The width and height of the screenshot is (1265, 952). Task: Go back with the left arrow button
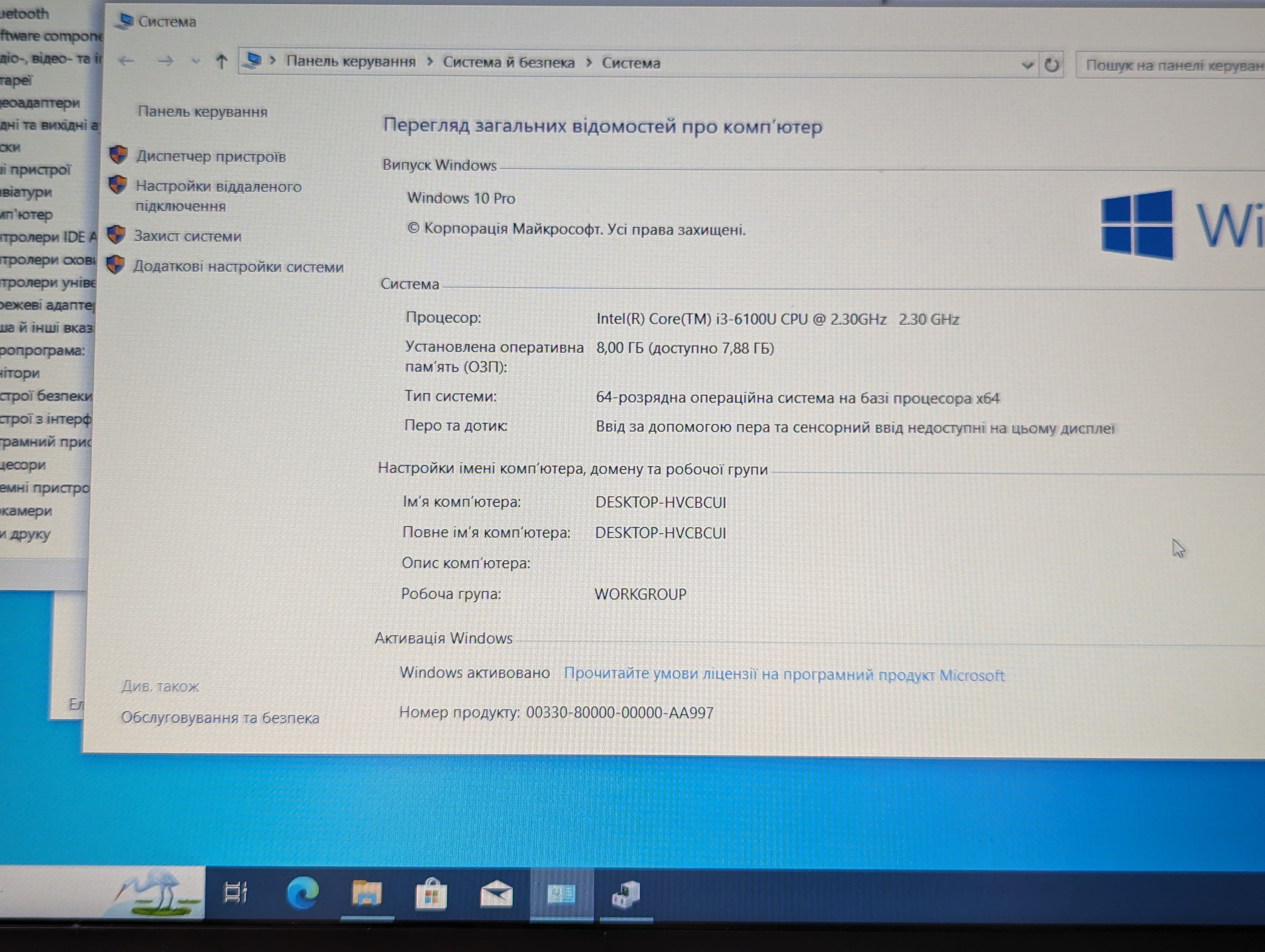(127, 60)
